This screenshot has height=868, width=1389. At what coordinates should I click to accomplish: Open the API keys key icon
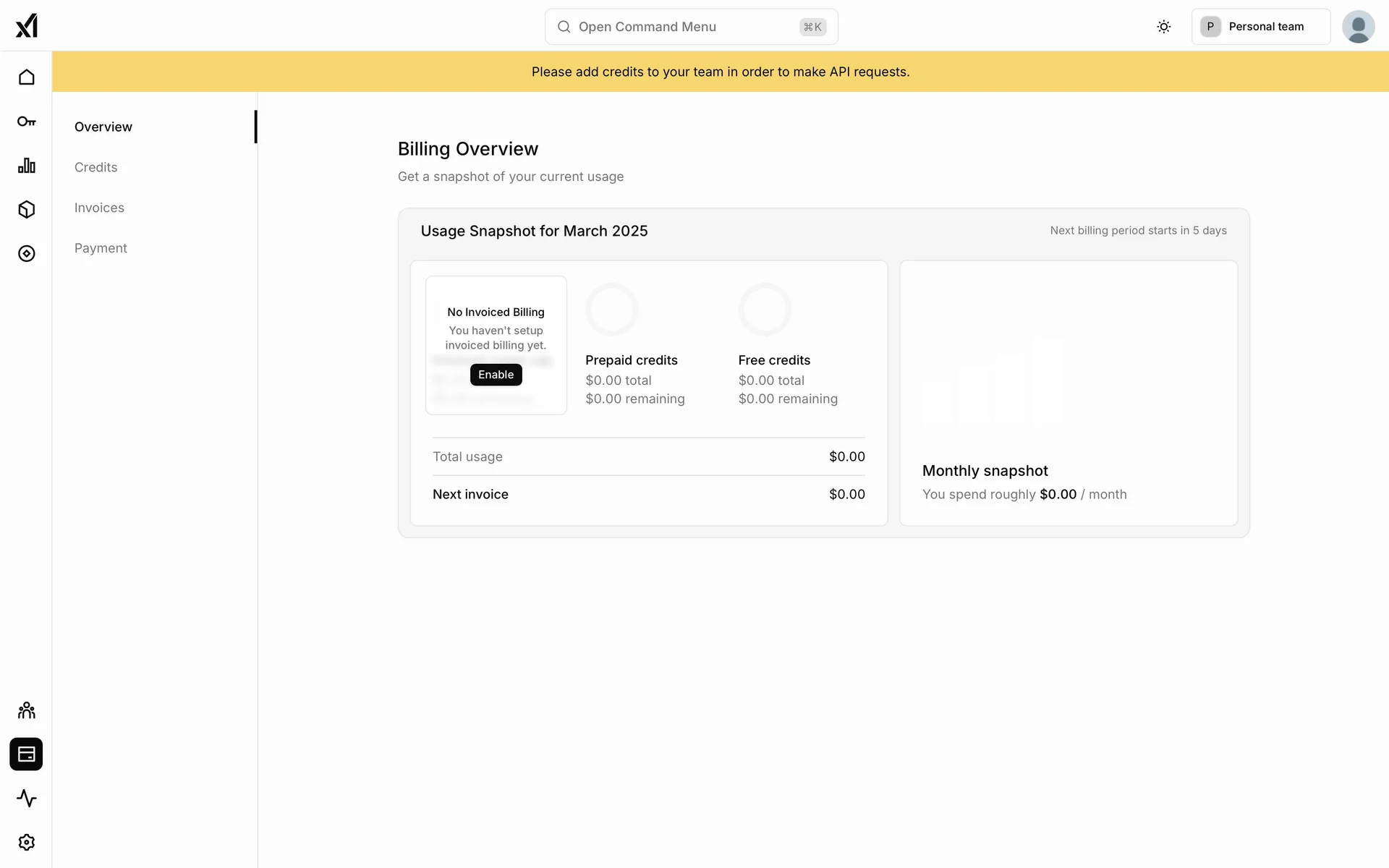tap(27, 122)
